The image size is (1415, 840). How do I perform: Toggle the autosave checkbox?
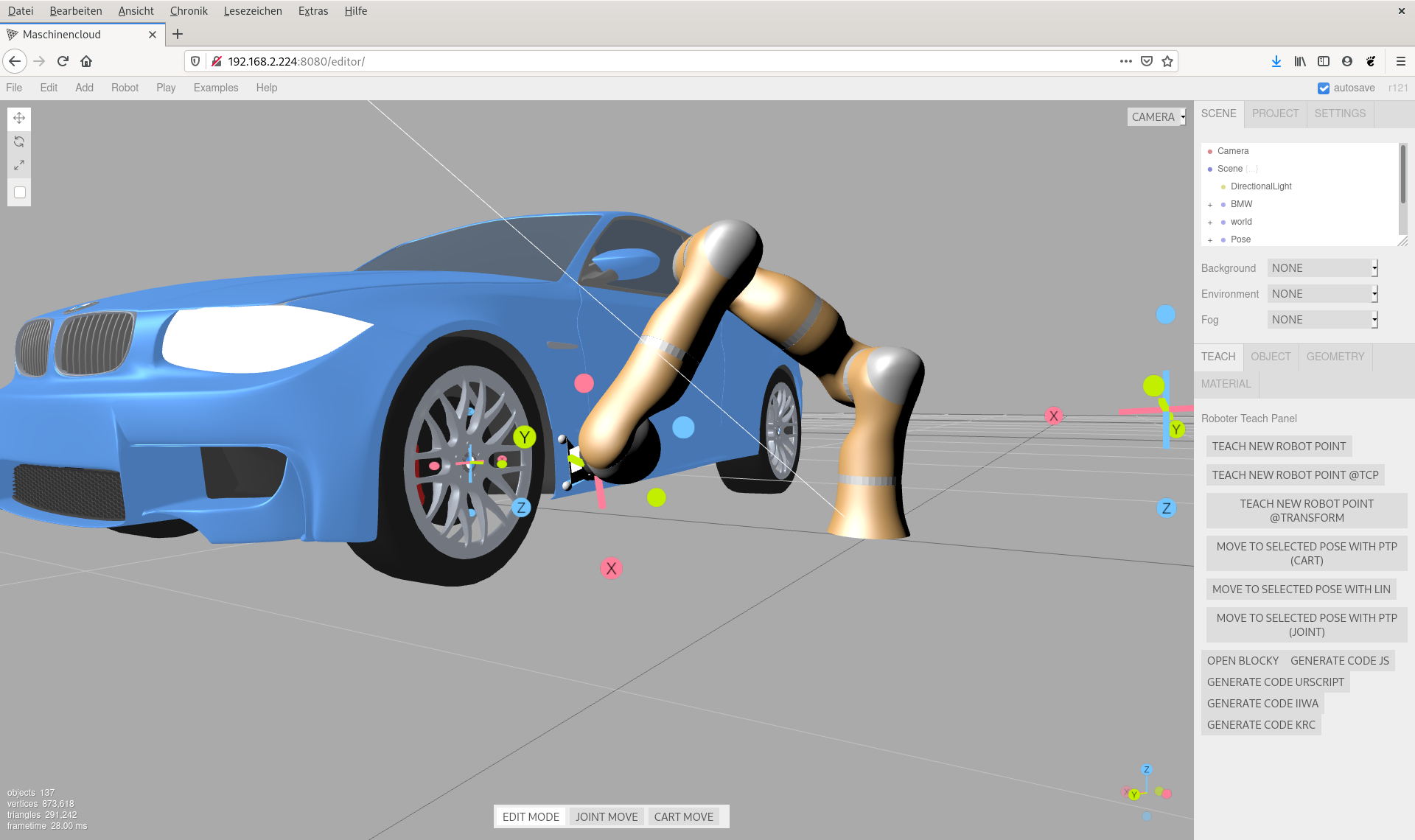(x=1324, y=88)
